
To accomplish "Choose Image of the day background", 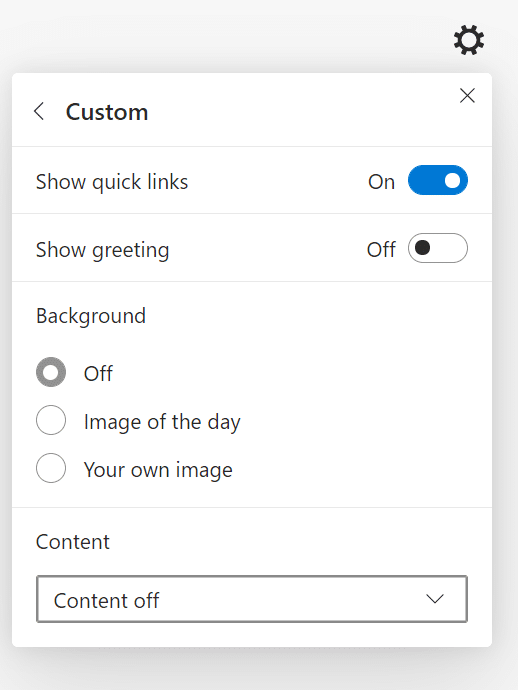I will coord(51,420).
